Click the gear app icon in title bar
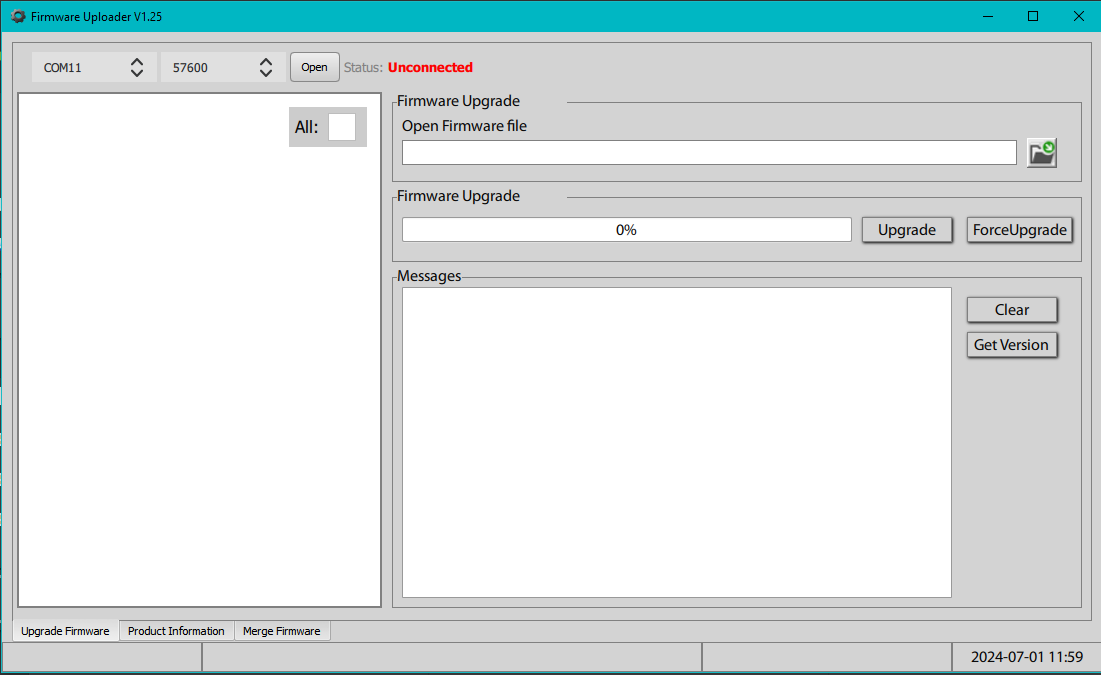Viewport: 1101px width, 675px height. pos(17,16)
